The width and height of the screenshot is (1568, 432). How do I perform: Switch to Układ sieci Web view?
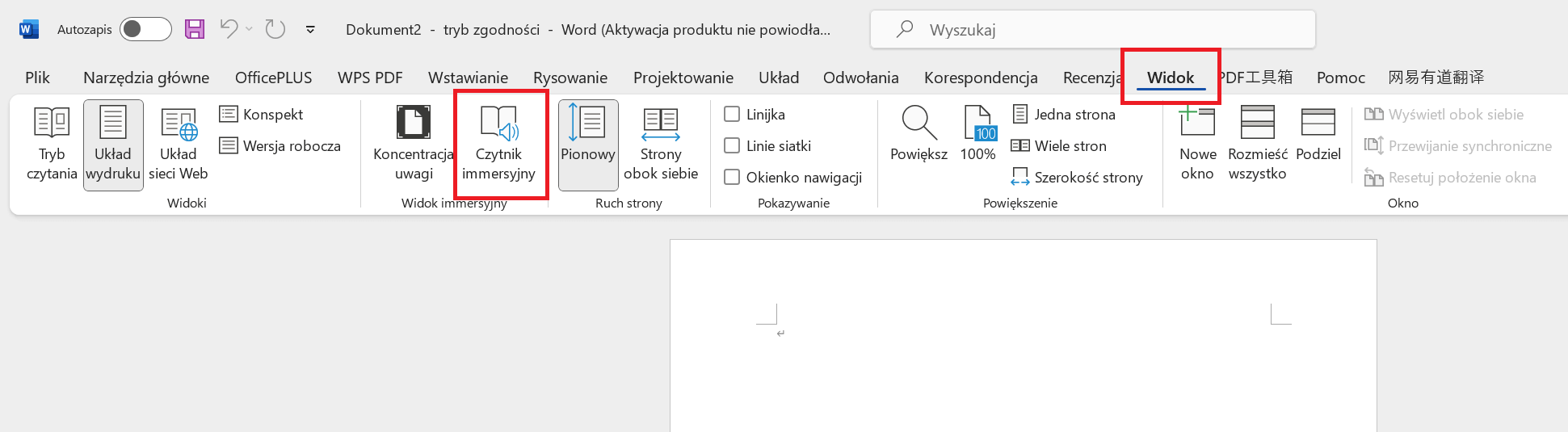click(x=179, y=145)
